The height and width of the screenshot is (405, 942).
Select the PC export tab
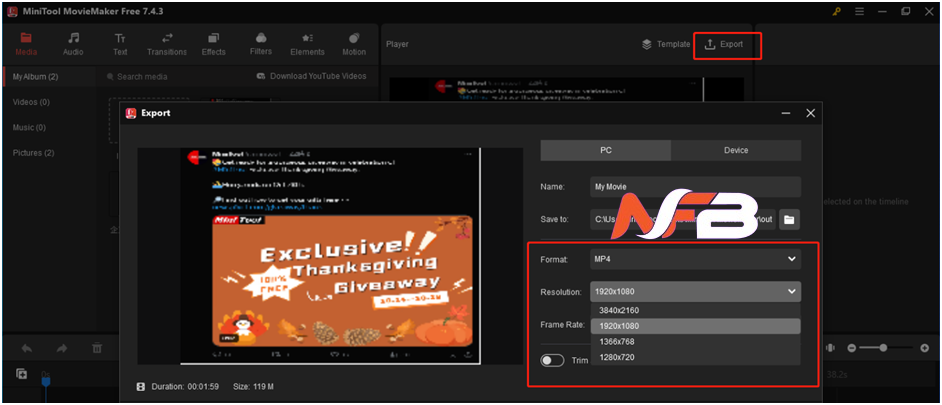pos(605,150)
